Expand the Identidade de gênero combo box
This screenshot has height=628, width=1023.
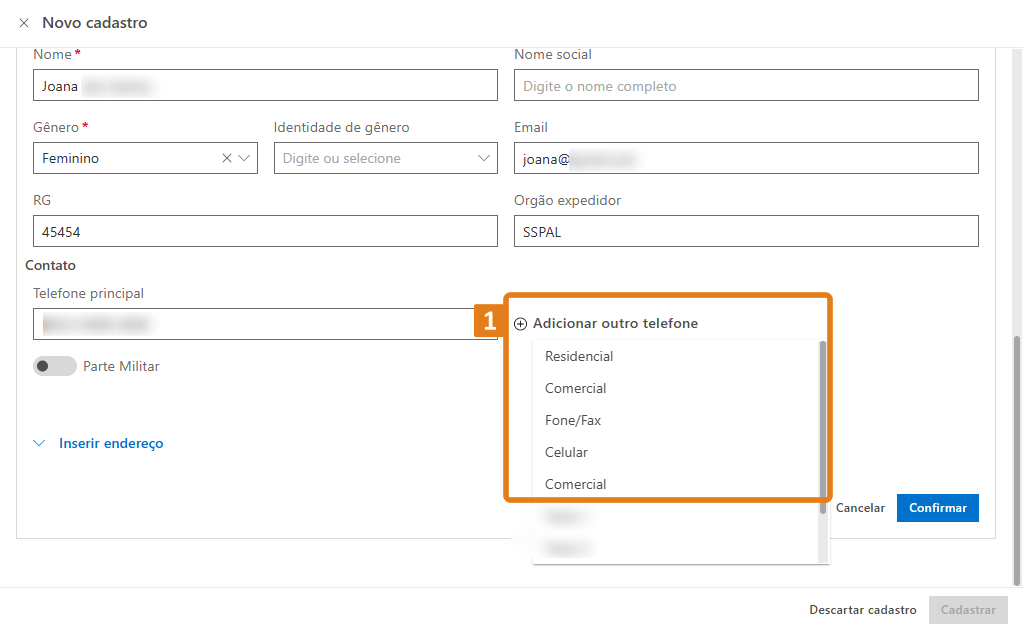(484, 158)
